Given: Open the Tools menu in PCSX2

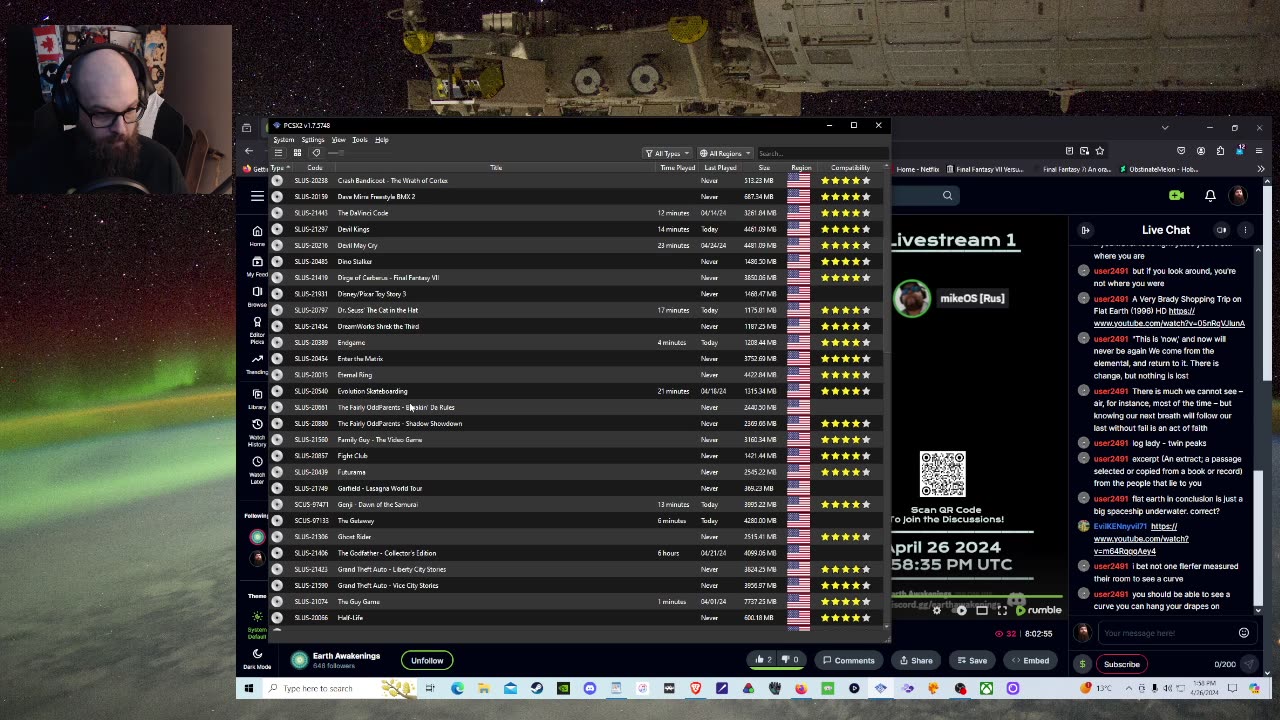Looking at the screenshot, I should (359, 140).
